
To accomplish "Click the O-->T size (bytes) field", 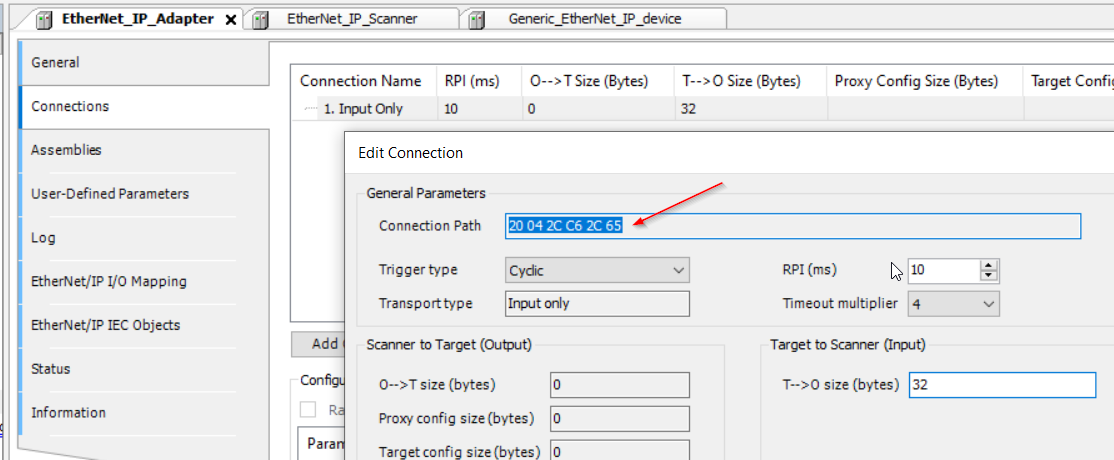I will point(620,385).
